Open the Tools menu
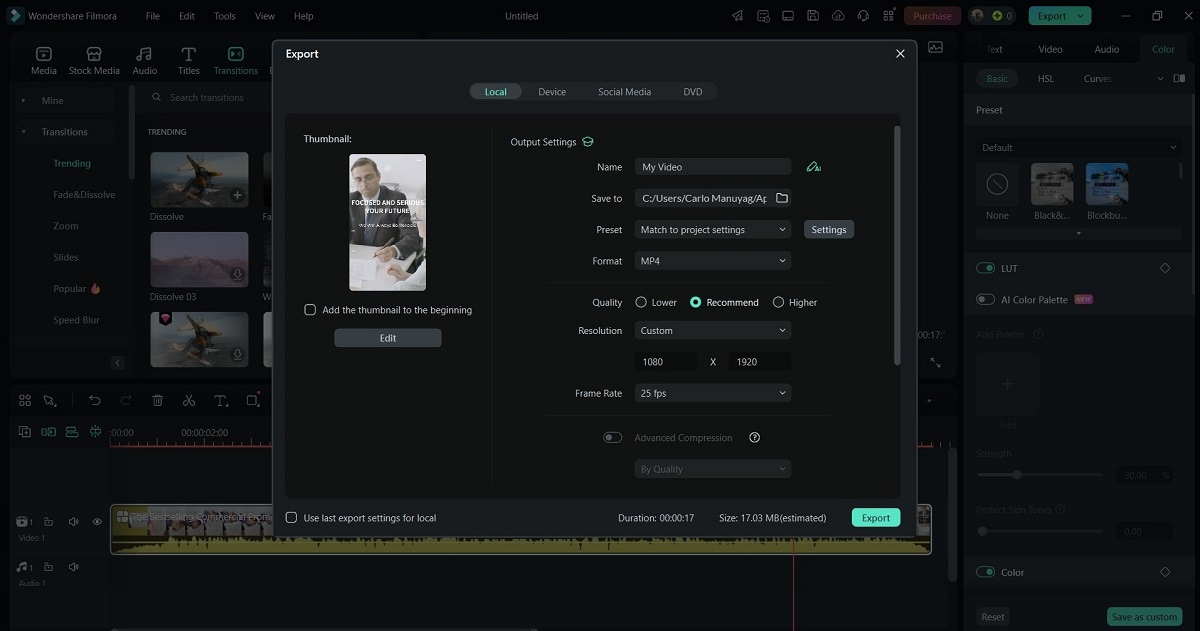 (x=225, y=16)
